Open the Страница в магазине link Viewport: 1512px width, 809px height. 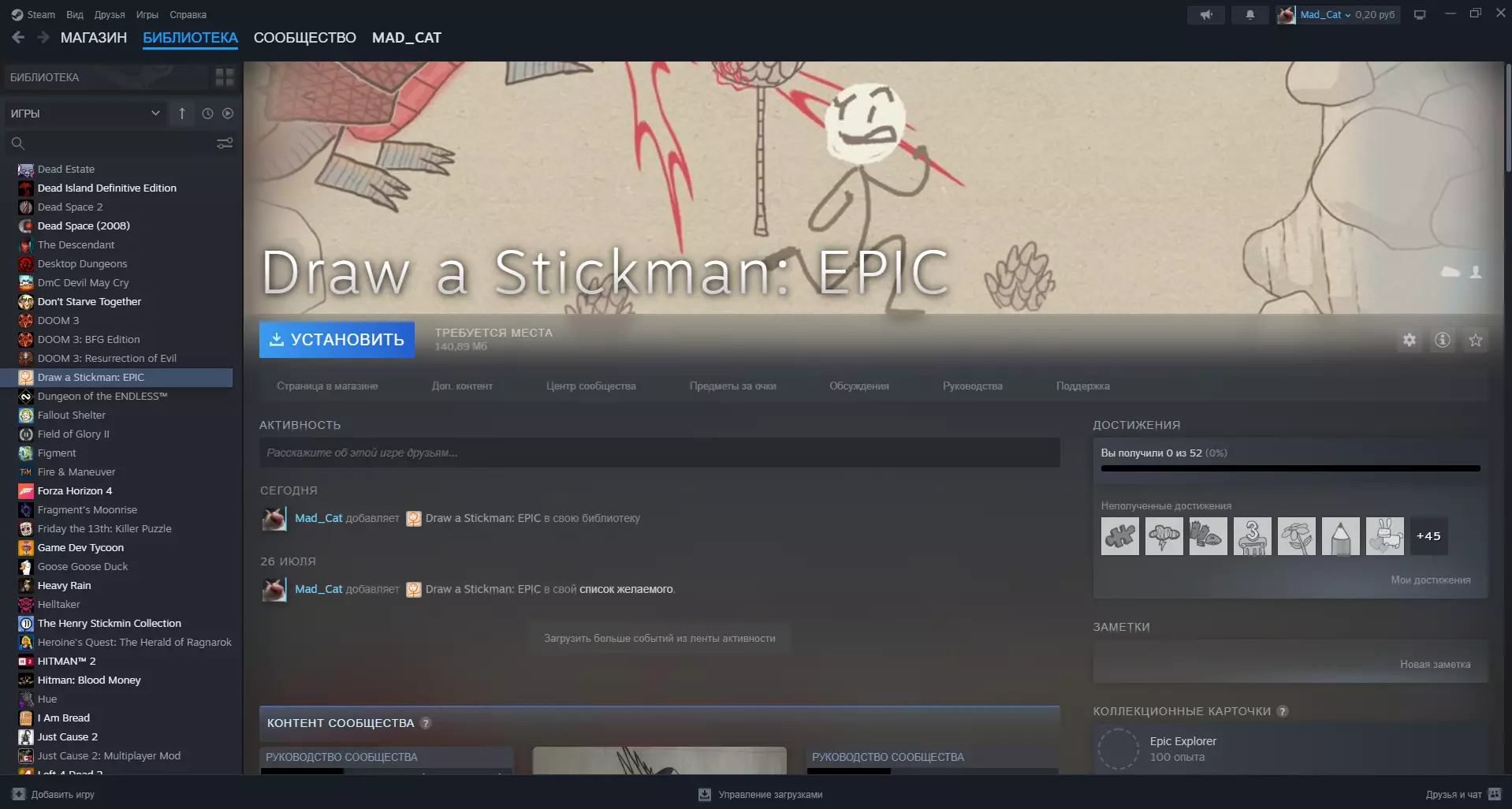[327, 386]
